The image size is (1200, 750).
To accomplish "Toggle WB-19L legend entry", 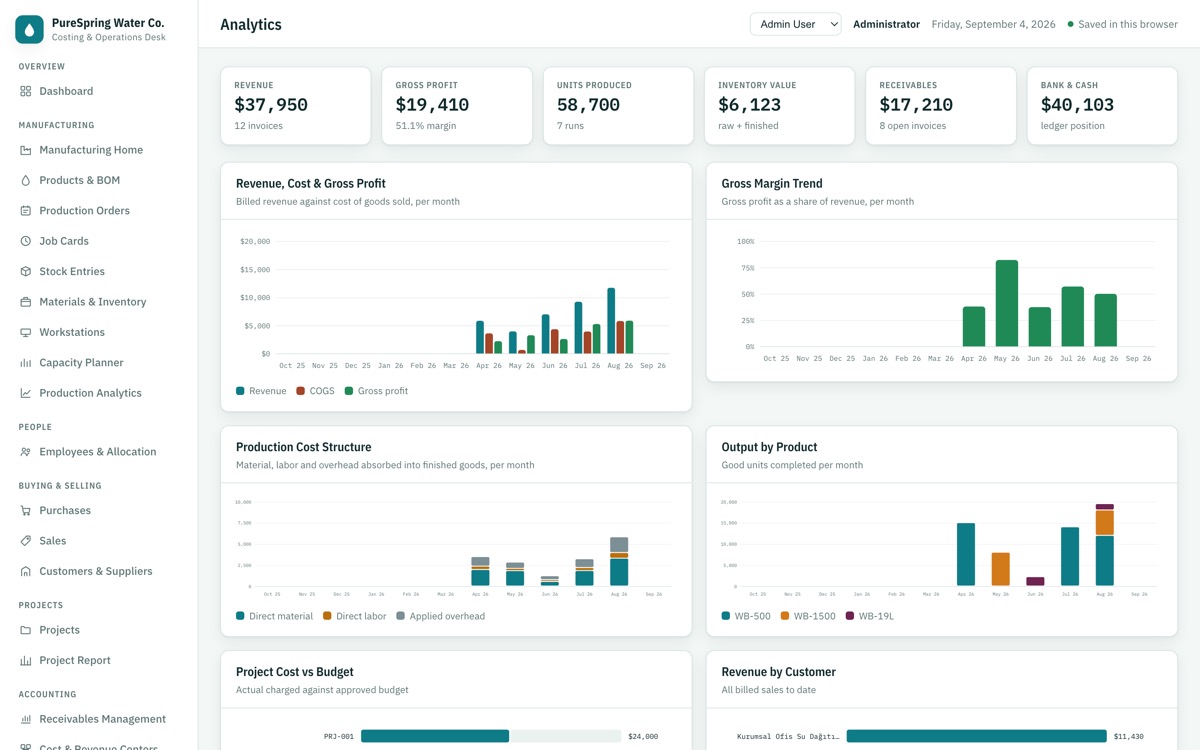I will tap(870, 616).
